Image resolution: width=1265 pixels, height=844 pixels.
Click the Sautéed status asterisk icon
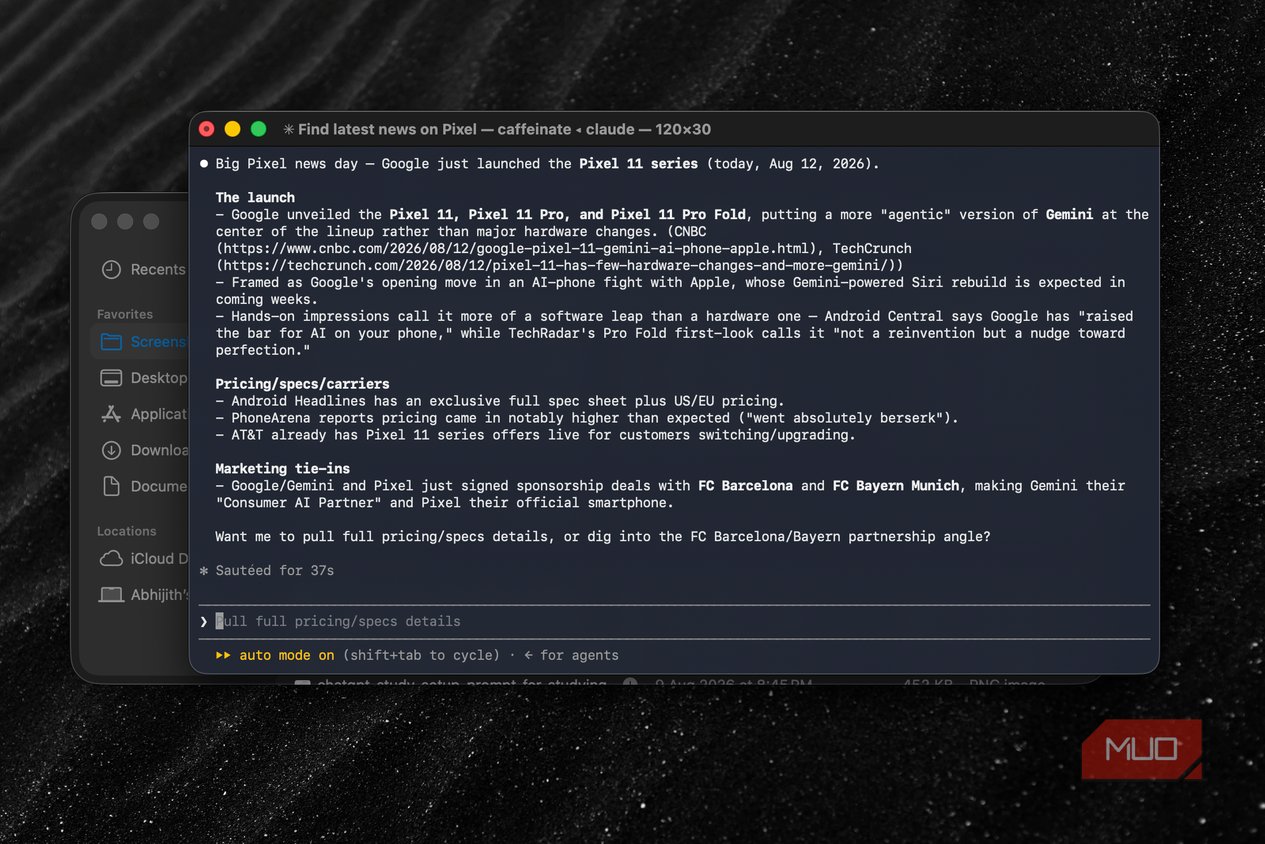click(x=204, y=570)
